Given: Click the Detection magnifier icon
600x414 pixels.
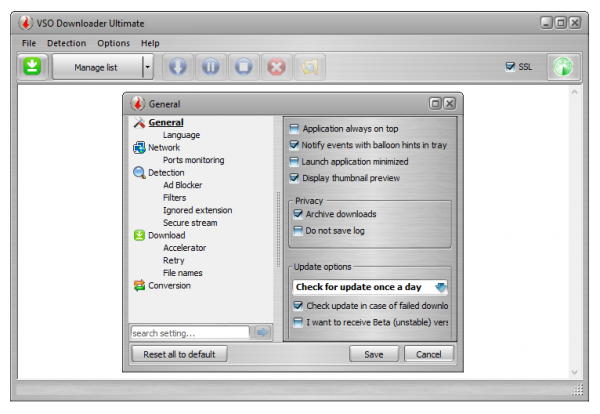Looking at the screenshot, I should tap(139, 173).
